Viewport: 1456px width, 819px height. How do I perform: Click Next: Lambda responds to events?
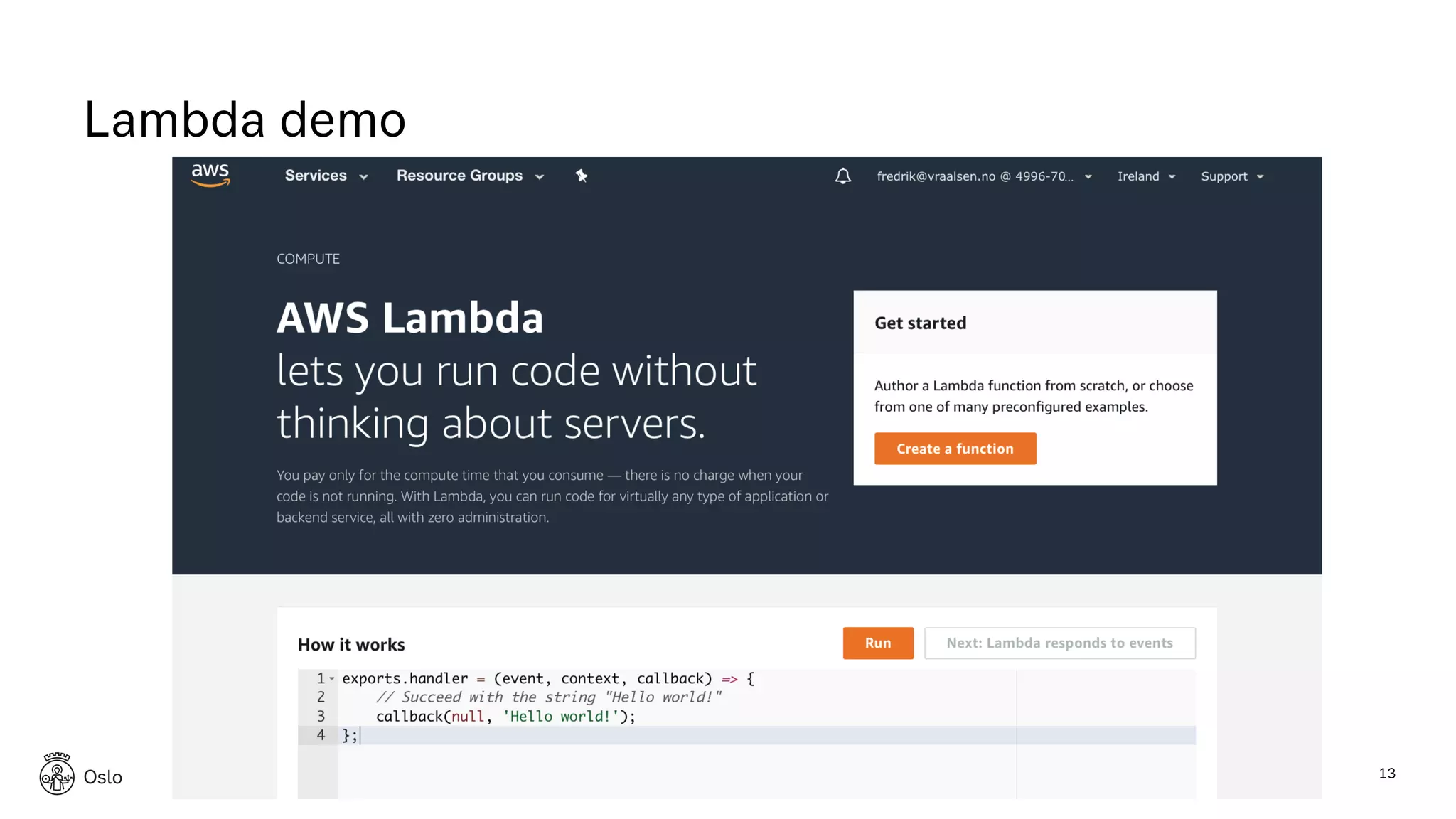pos(1059,643)
